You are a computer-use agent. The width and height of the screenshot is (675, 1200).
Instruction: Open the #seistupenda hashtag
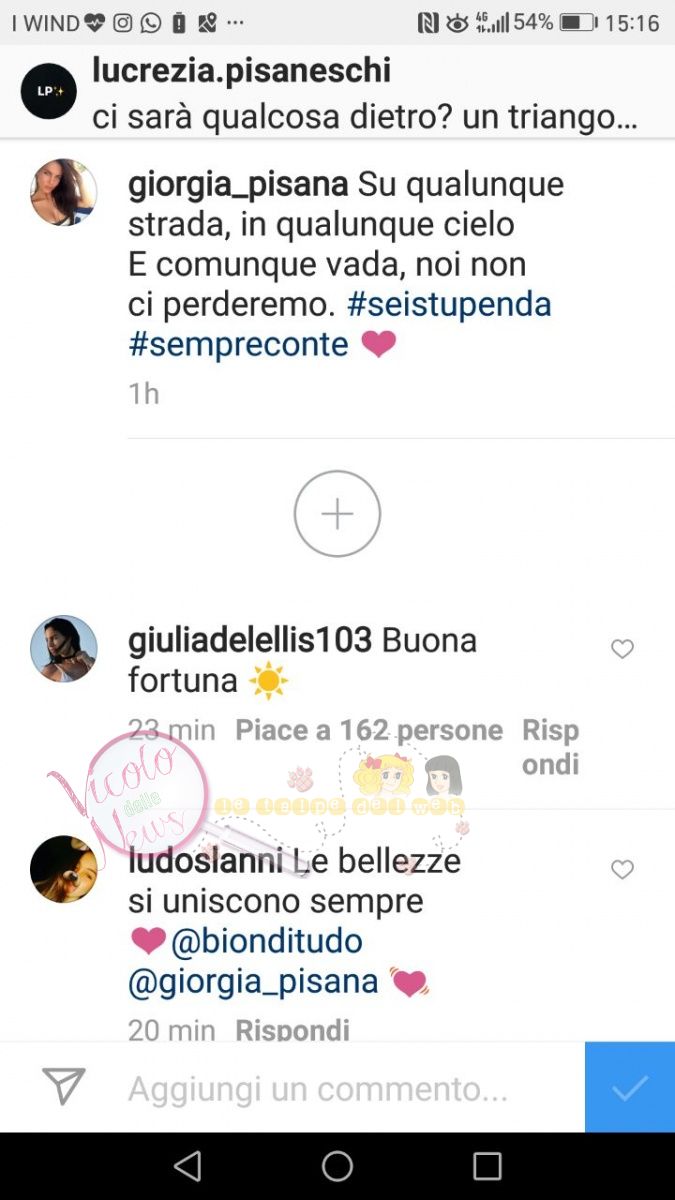pos(449,304)
